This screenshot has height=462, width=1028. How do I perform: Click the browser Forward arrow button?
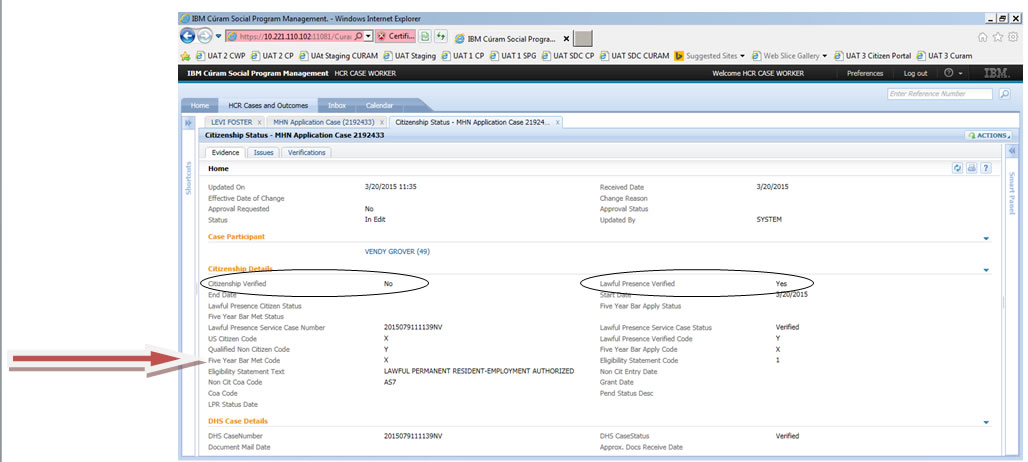205,37
